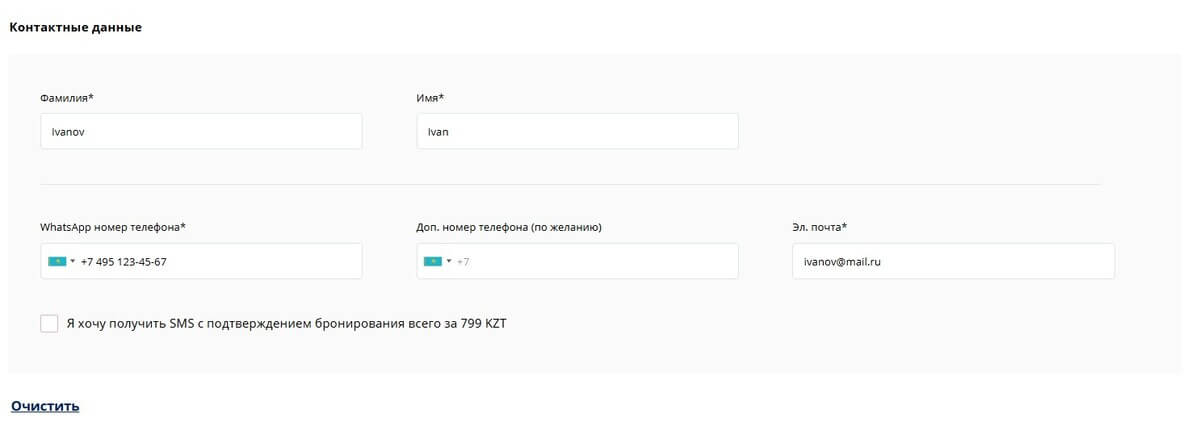Click the flag icon in additional phone field
Screen dimensions: 1200x439
[433, 261]
